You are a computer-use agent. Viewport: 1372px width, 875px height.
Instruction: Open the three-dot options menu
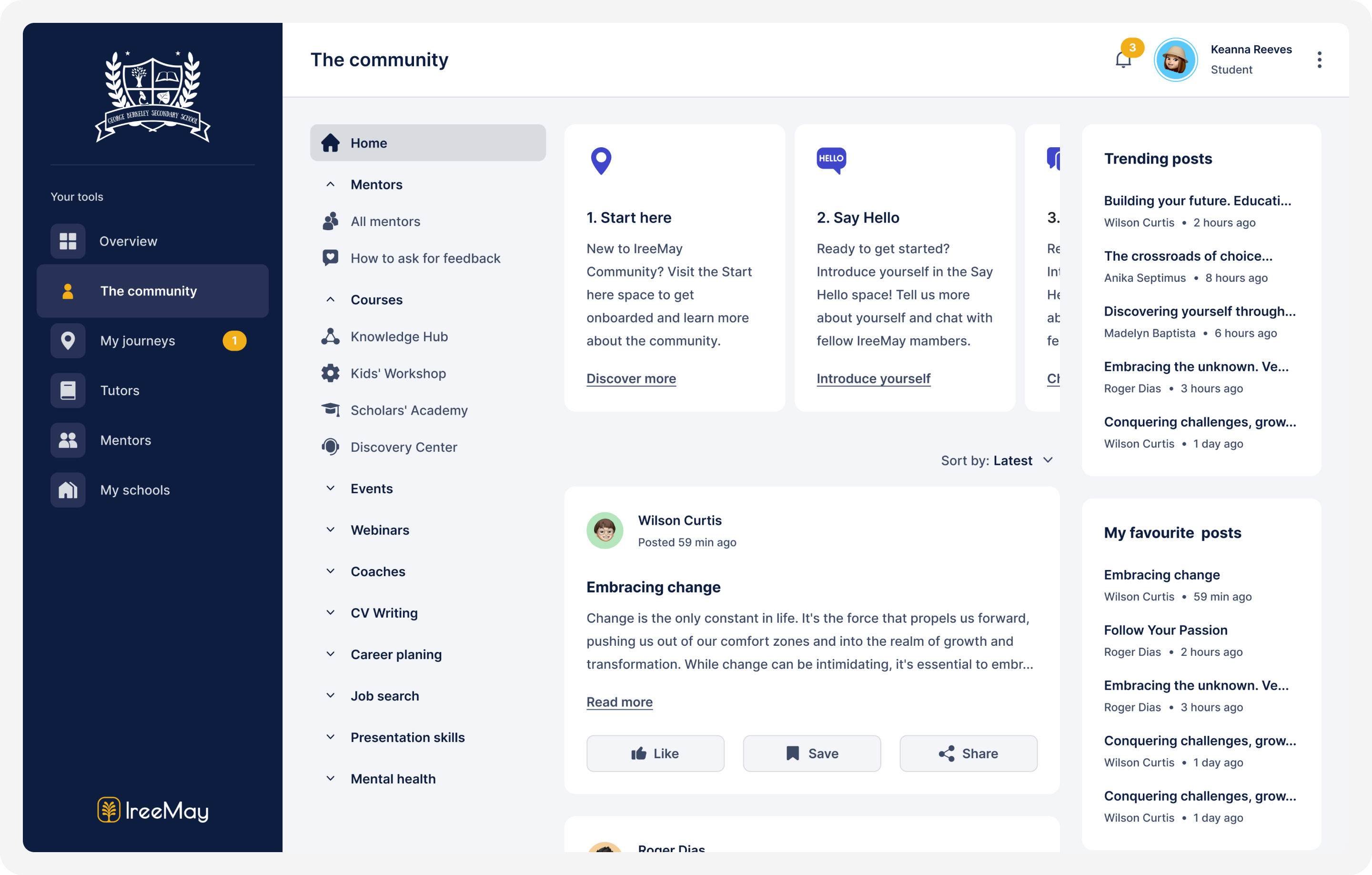tap(1319, 60)
